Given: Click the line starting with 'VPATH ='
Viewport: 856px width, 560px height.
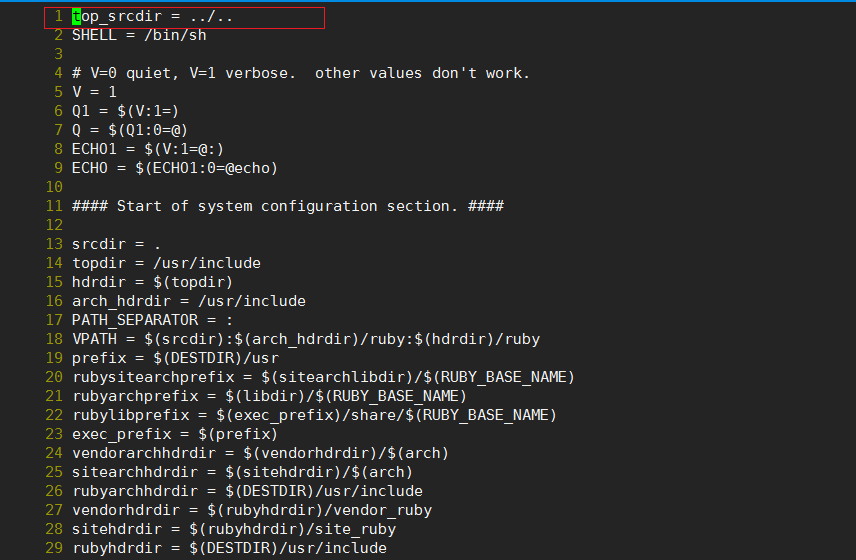Looking at the screenshot, I should [306, 339].
